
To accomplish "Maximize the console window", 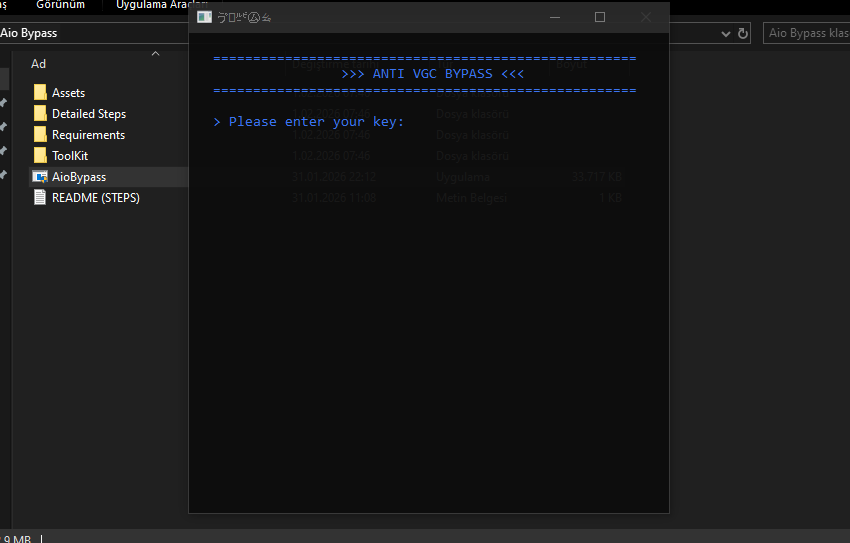I will tap(600, 17).
